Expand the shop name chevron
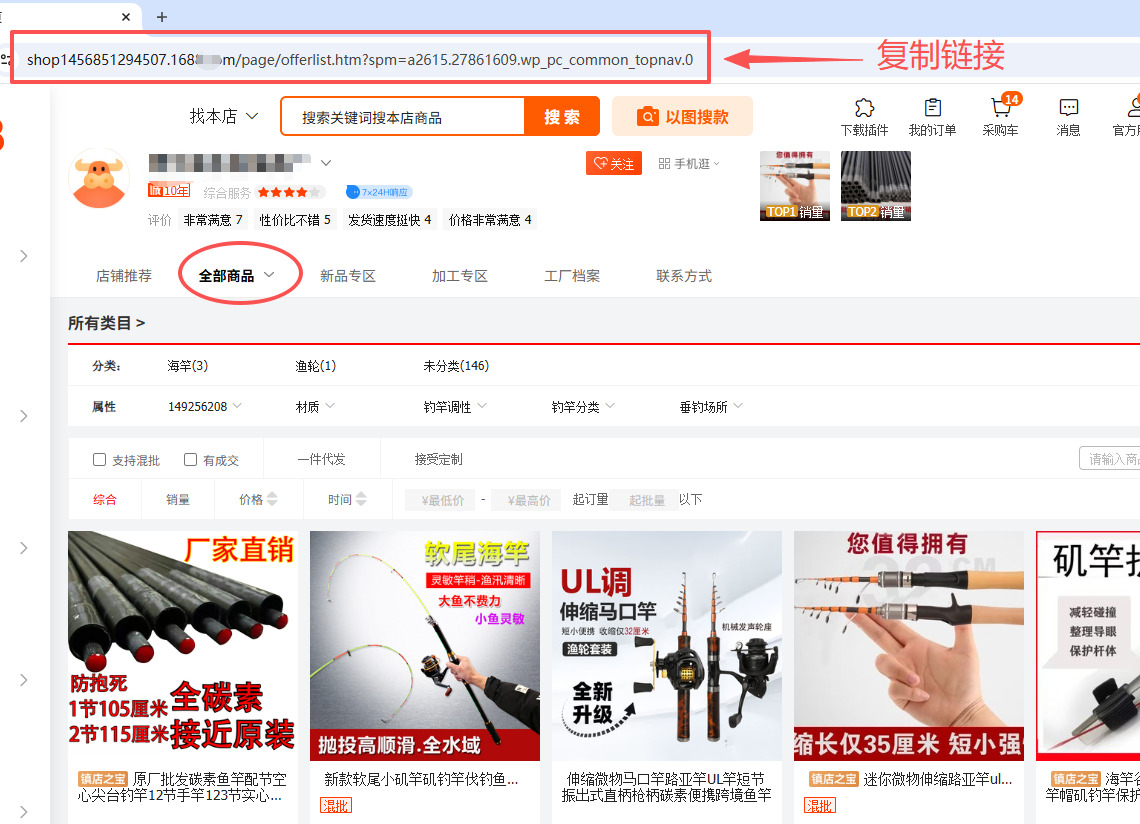The width and height of the screenshot is (1140, 824). click(x=326, y=163)
